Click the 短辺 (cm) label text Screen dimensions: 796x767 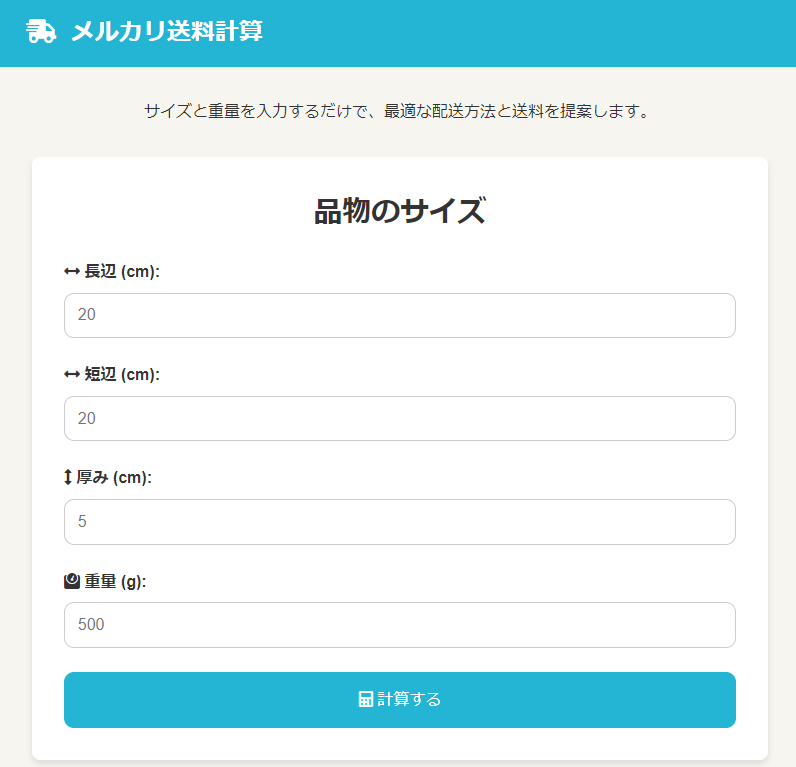coord(122,374)
